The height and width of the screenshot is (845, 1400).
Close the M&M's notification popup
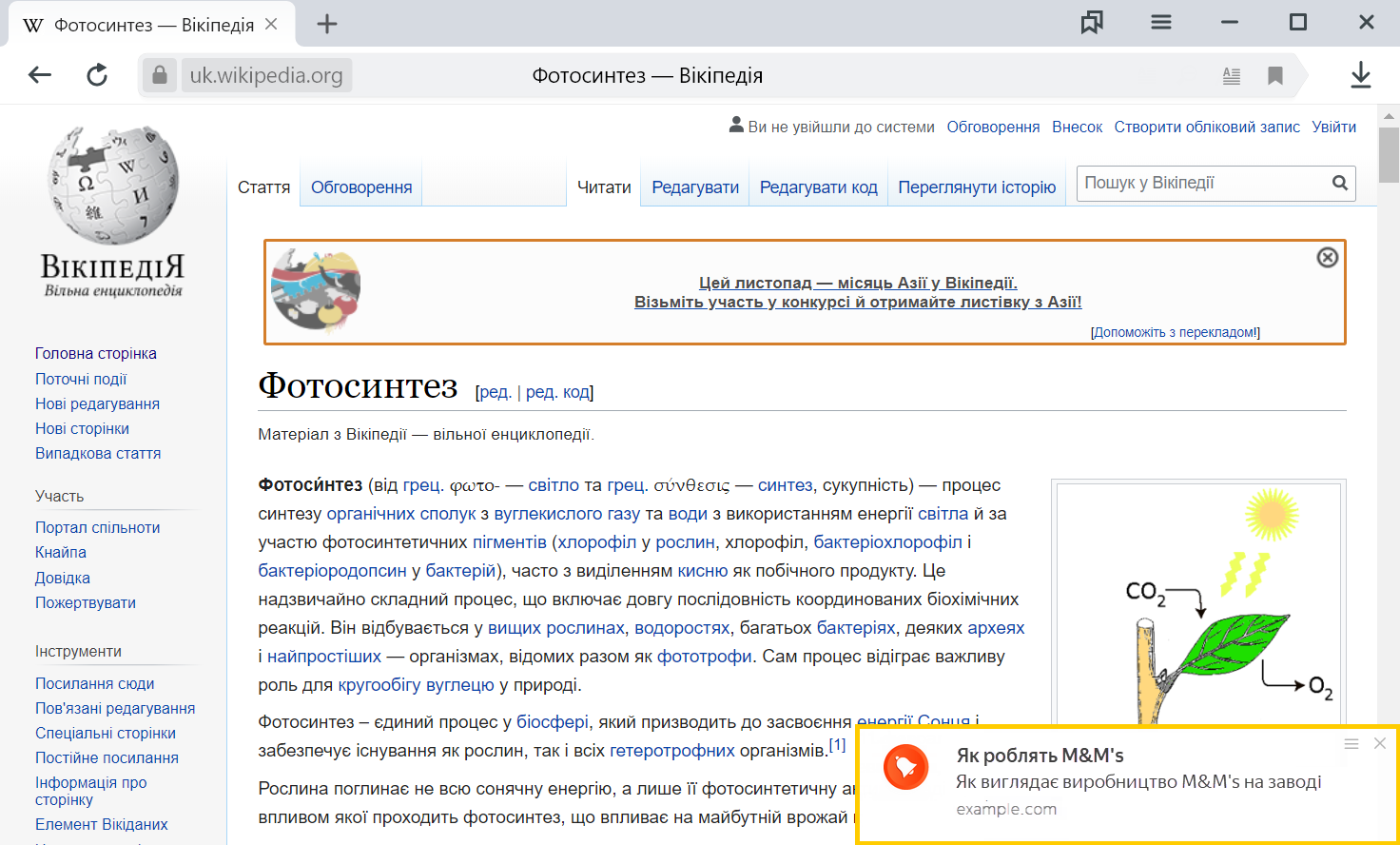[x=1380, y=743]
